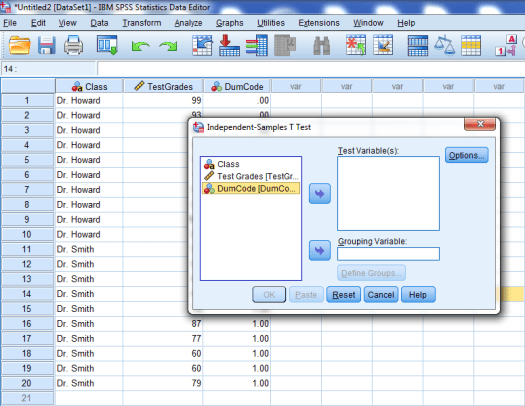Insert cases toolbar icon
525x406 pixels.
point(356,45)
